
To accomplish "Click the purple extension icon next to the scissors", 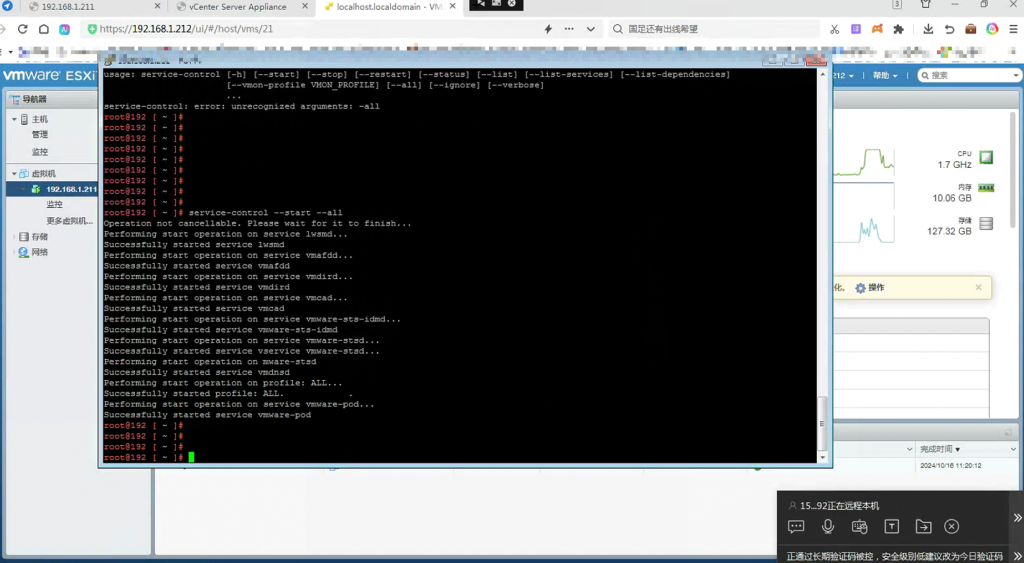I will click(856, 29).
